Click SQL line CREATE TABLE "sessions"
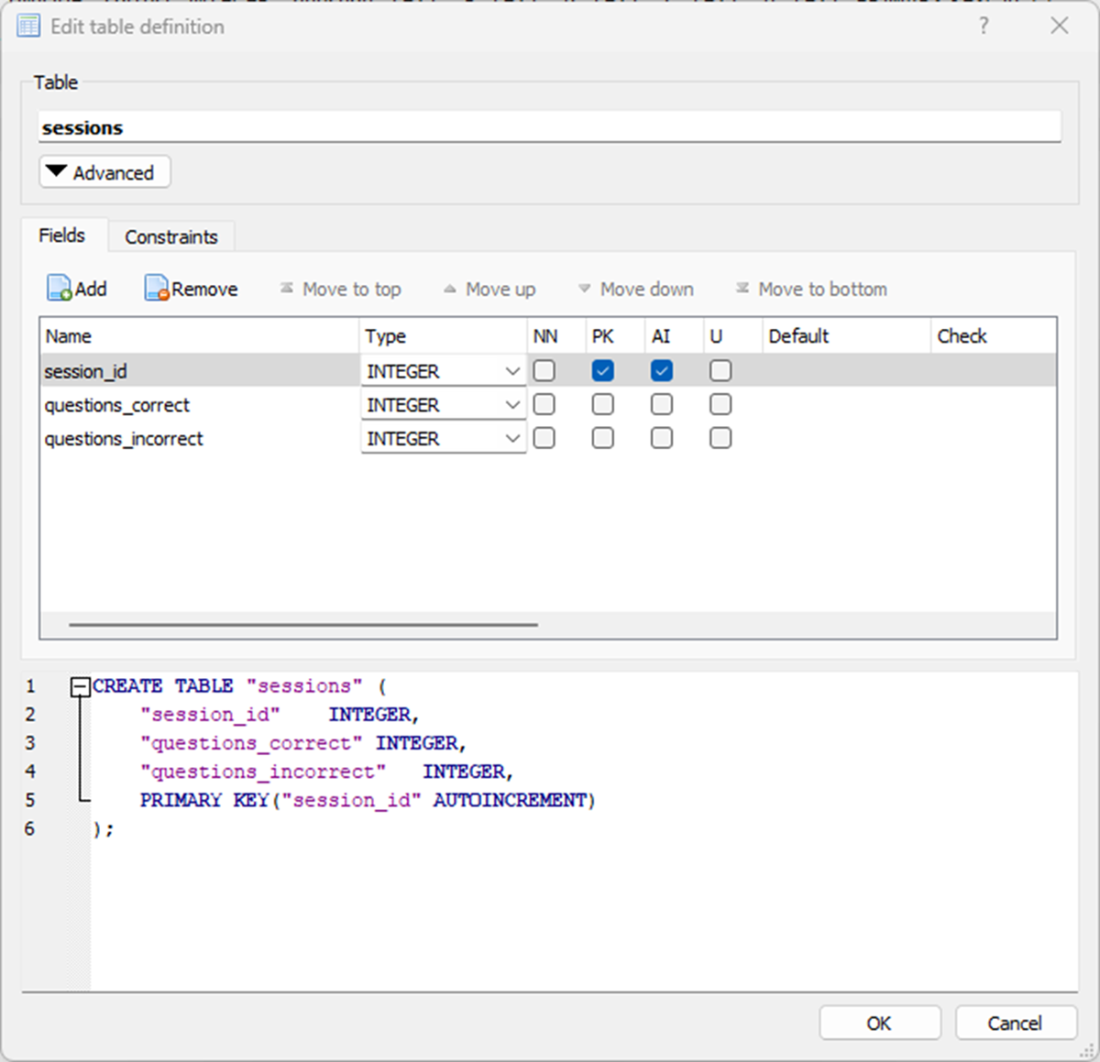 click(x=239, y=686)
